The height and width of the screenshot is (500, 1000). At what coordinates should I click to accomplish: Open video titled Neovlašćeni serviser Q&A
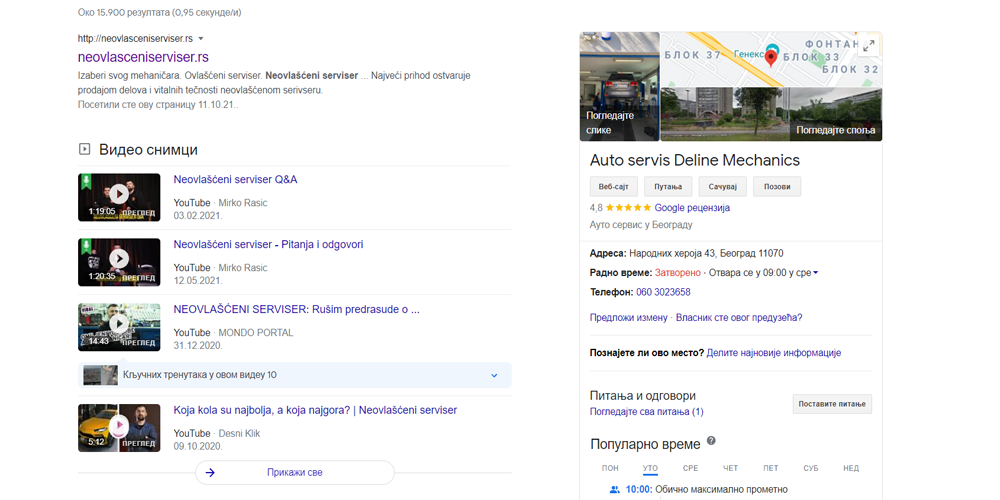pos(235,180)
